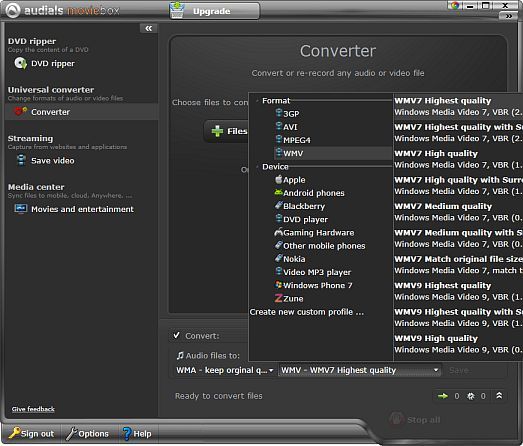The height and width of the screenshot is (446, 523).
Task: Click the gear processing count icon
Action: pyautogui.click(x=471, y=396)
